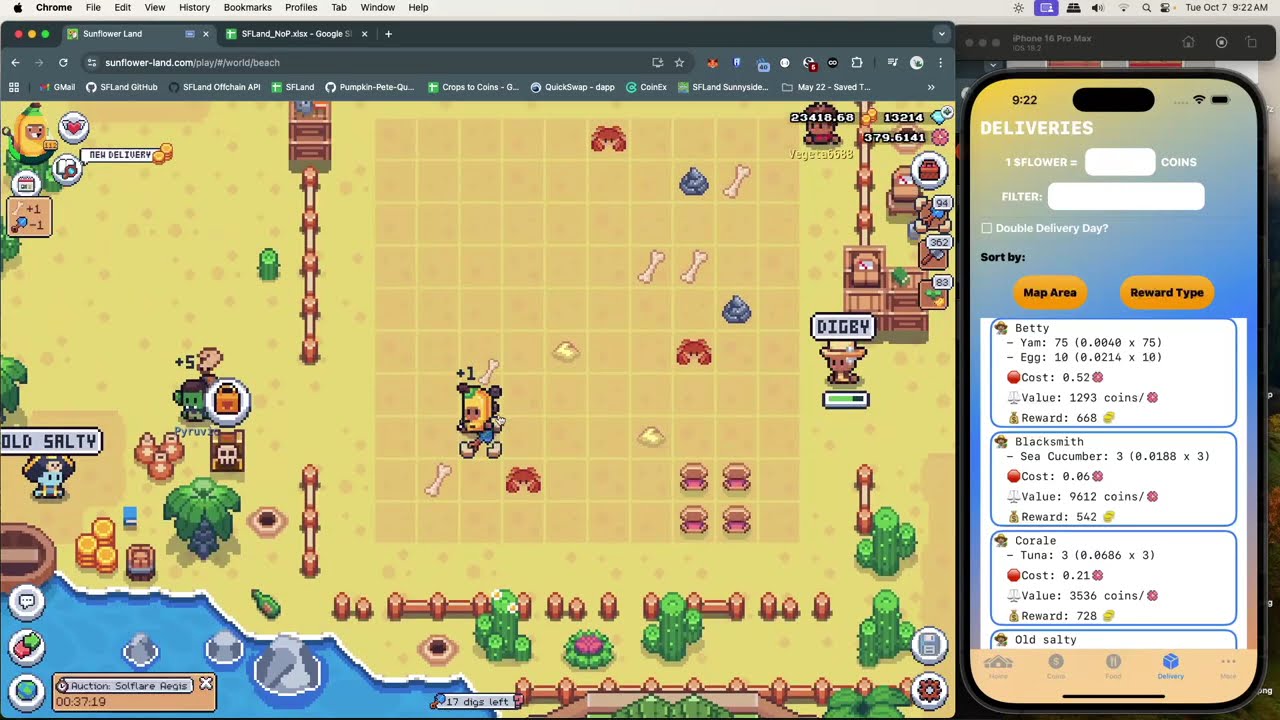Select the sand shovel tool with count 94
The image size is (1280, 720).
[x=935, y=215]
